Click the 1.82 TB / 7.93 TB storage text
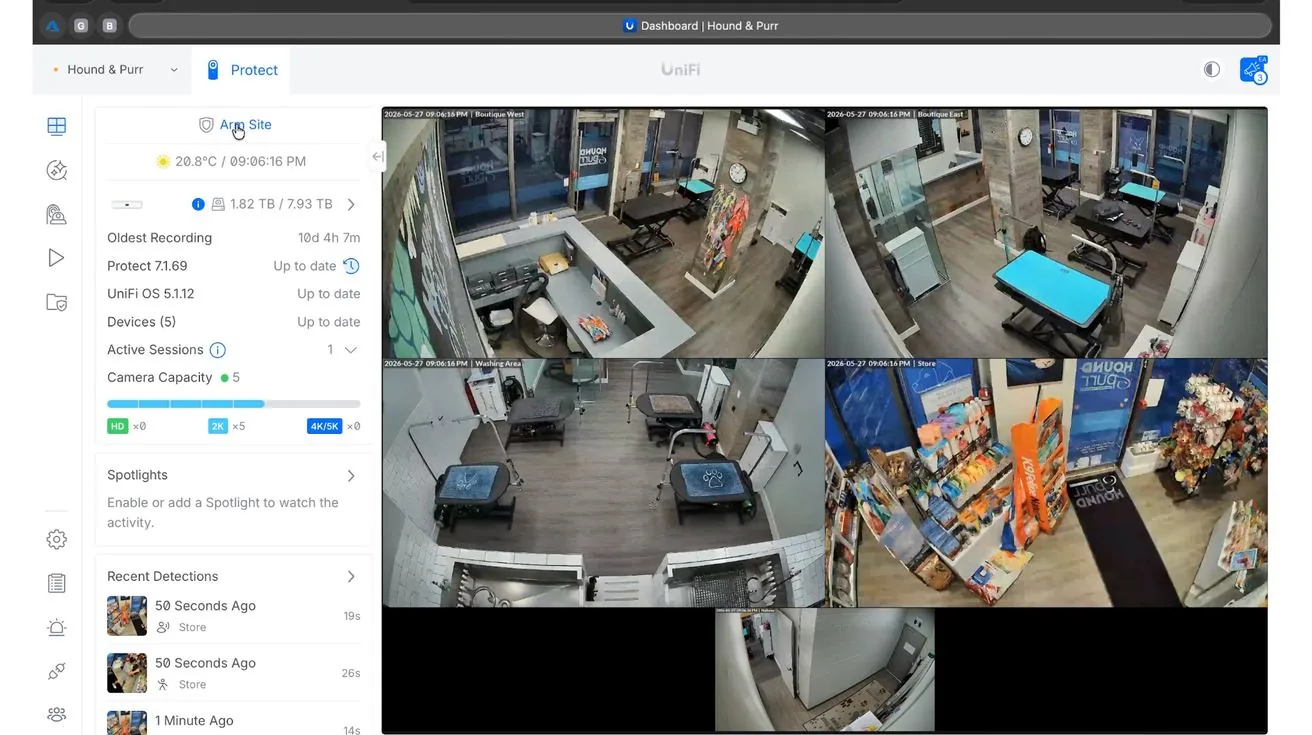Screen dimensions: 1312x735 tap(281, 204)
